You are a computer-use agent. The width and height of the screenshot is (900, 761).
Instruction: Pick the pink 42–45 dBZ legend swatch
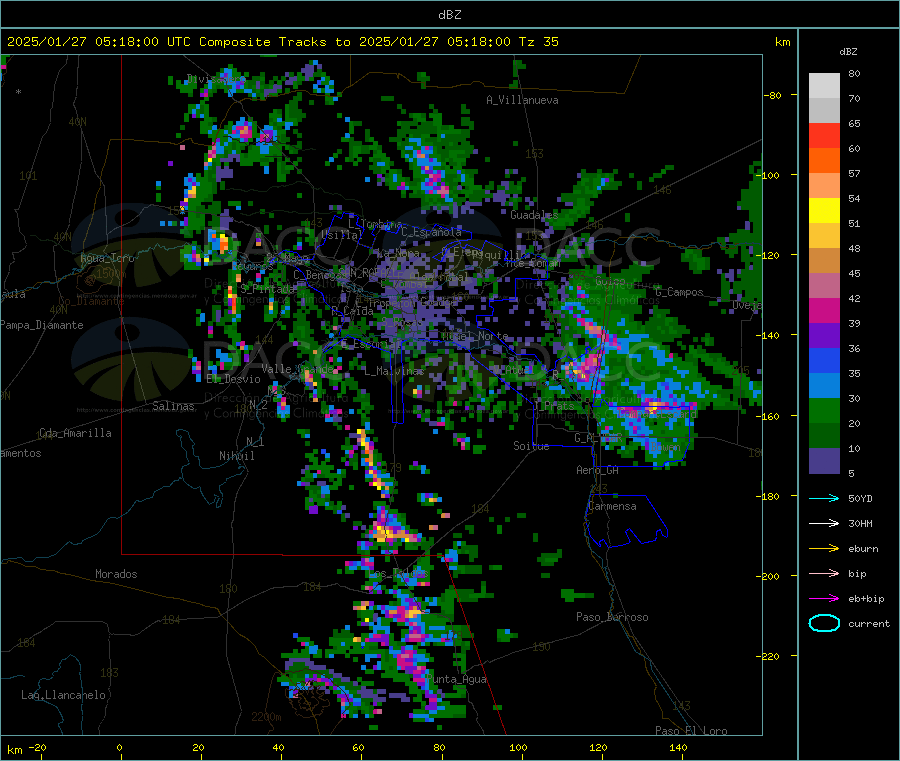(824, 286)
